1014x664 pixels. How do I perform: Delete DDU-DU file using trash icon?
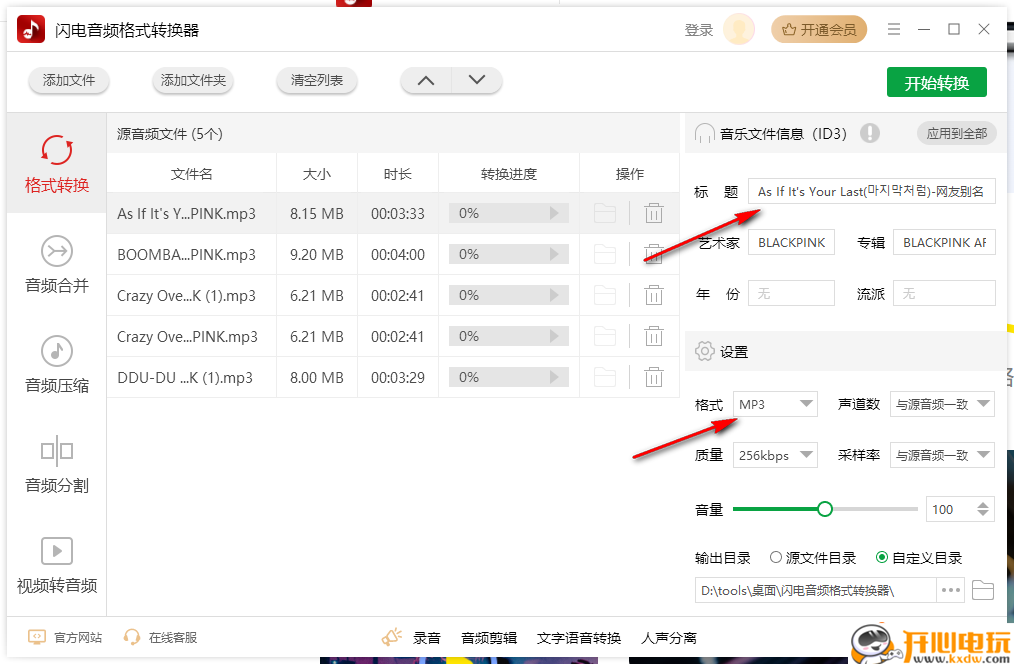pos(654,377)
